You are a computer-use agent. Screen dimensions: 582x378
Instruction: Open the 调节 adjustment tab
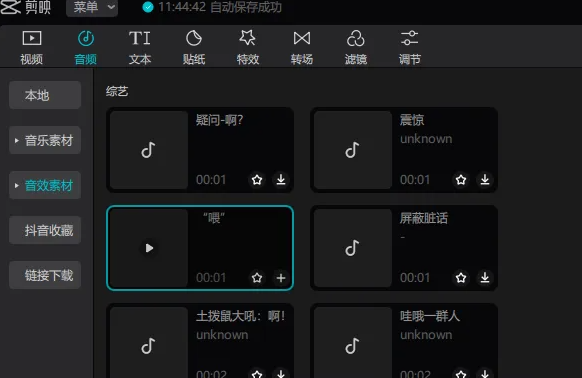coord(410,48)
